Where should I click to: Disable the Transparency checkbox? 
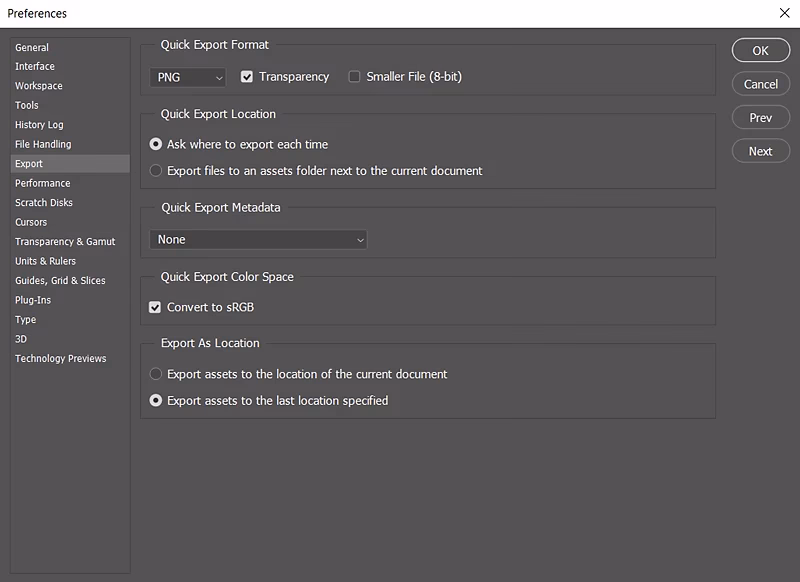coord(245,76)
